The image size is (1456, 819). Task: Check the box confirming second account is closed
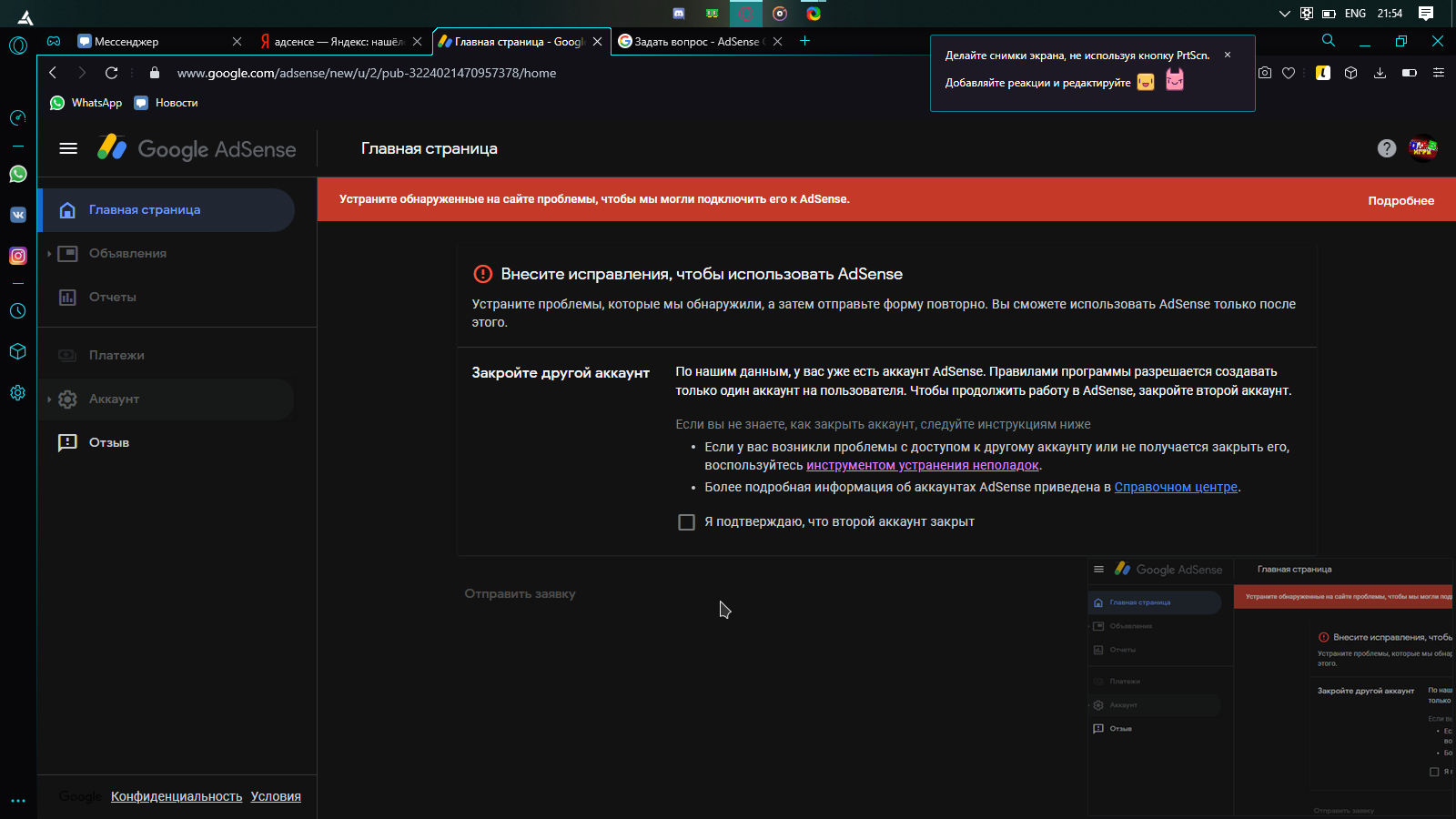tap(687, 522)
